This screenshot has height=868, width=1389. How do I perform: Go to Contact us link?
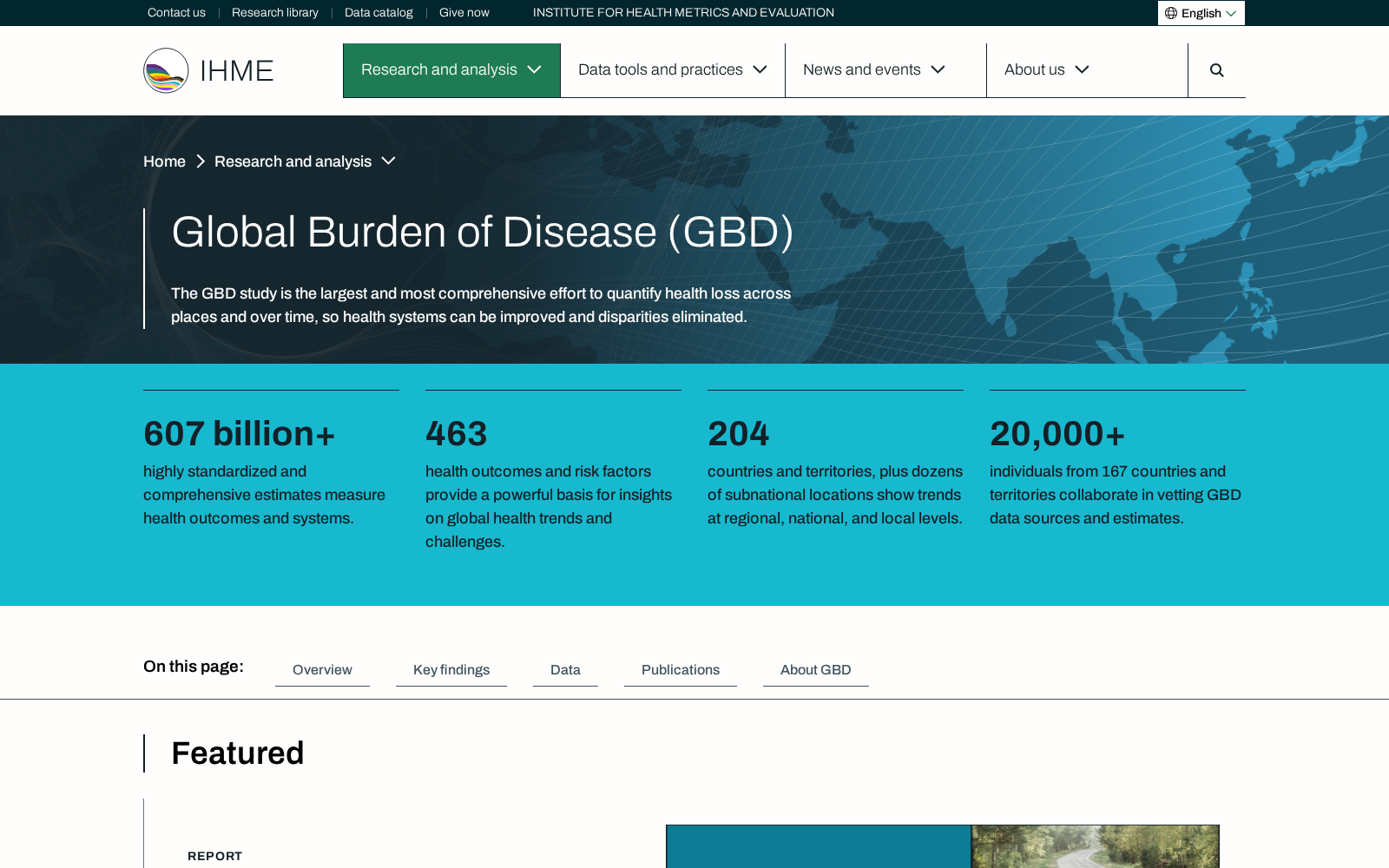176,13
